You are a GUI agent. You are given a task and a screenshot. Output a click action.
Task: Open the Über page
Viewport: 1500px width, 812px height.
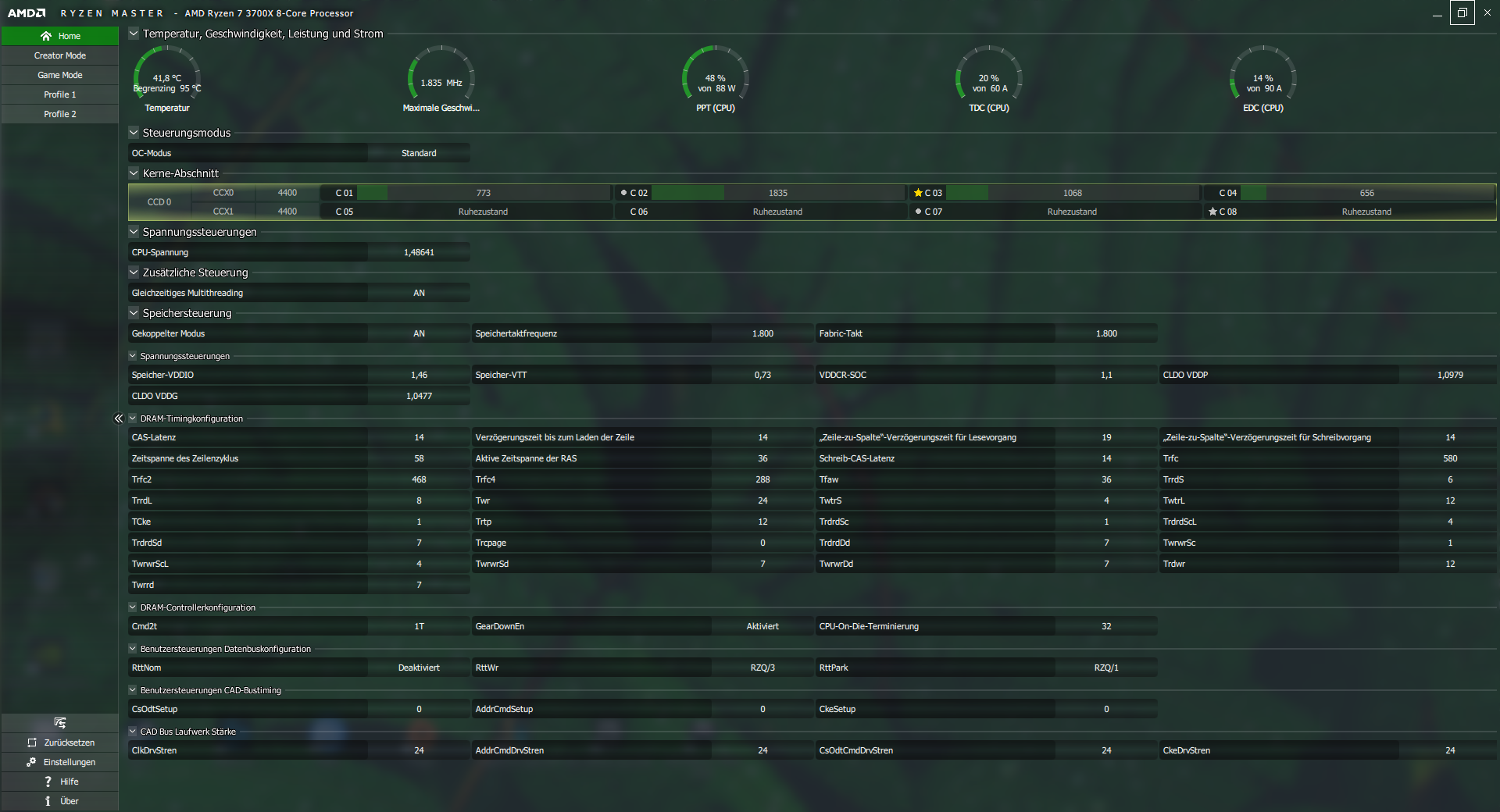[60, 801]
